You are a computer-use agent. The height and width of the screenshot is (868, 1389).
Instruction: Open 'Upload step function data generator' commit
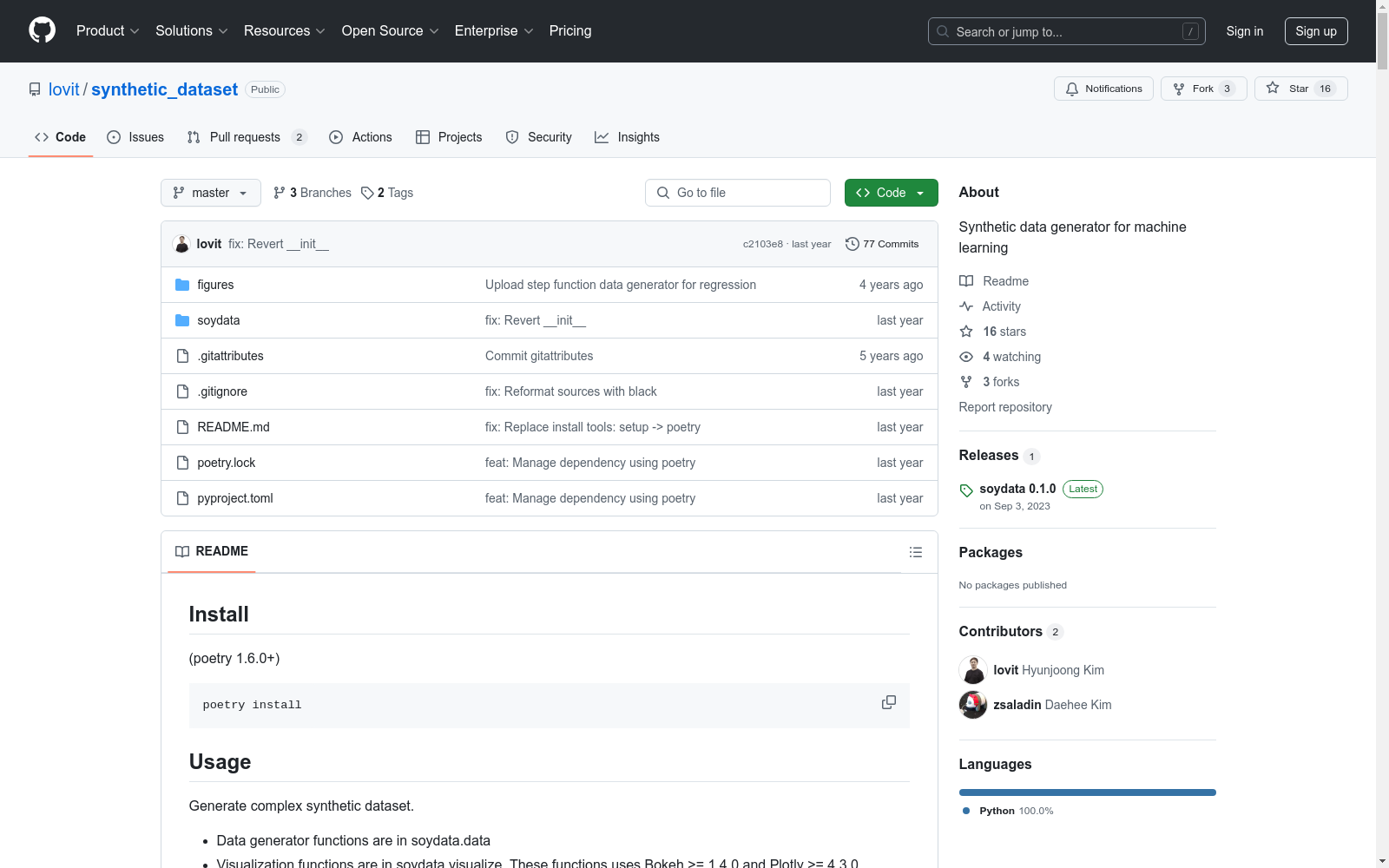coord(621,285)
